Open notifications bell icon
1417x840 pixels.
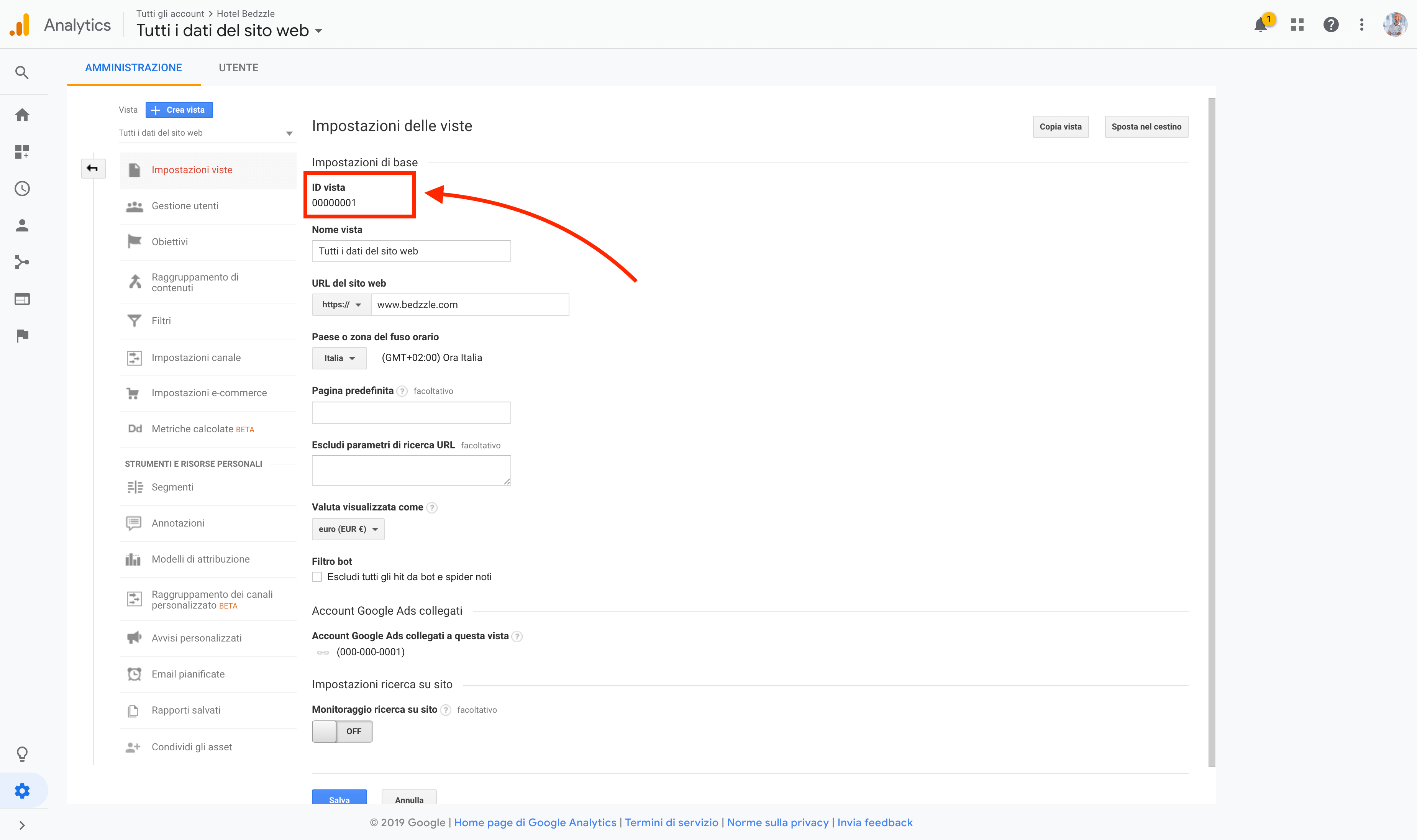pos(1261,25)
